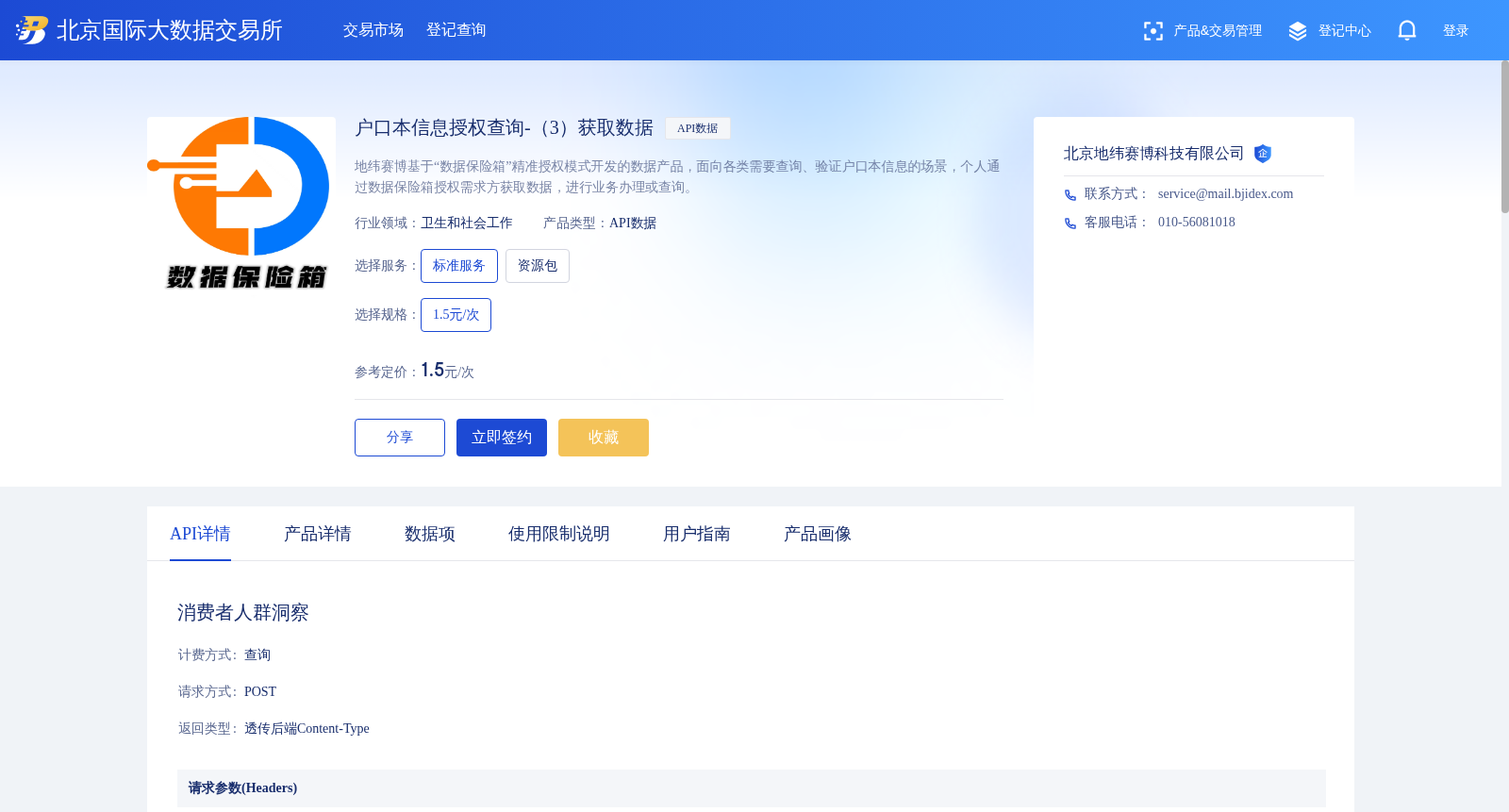Click the Beijing data exchange logo icon

tap(31, 30)
